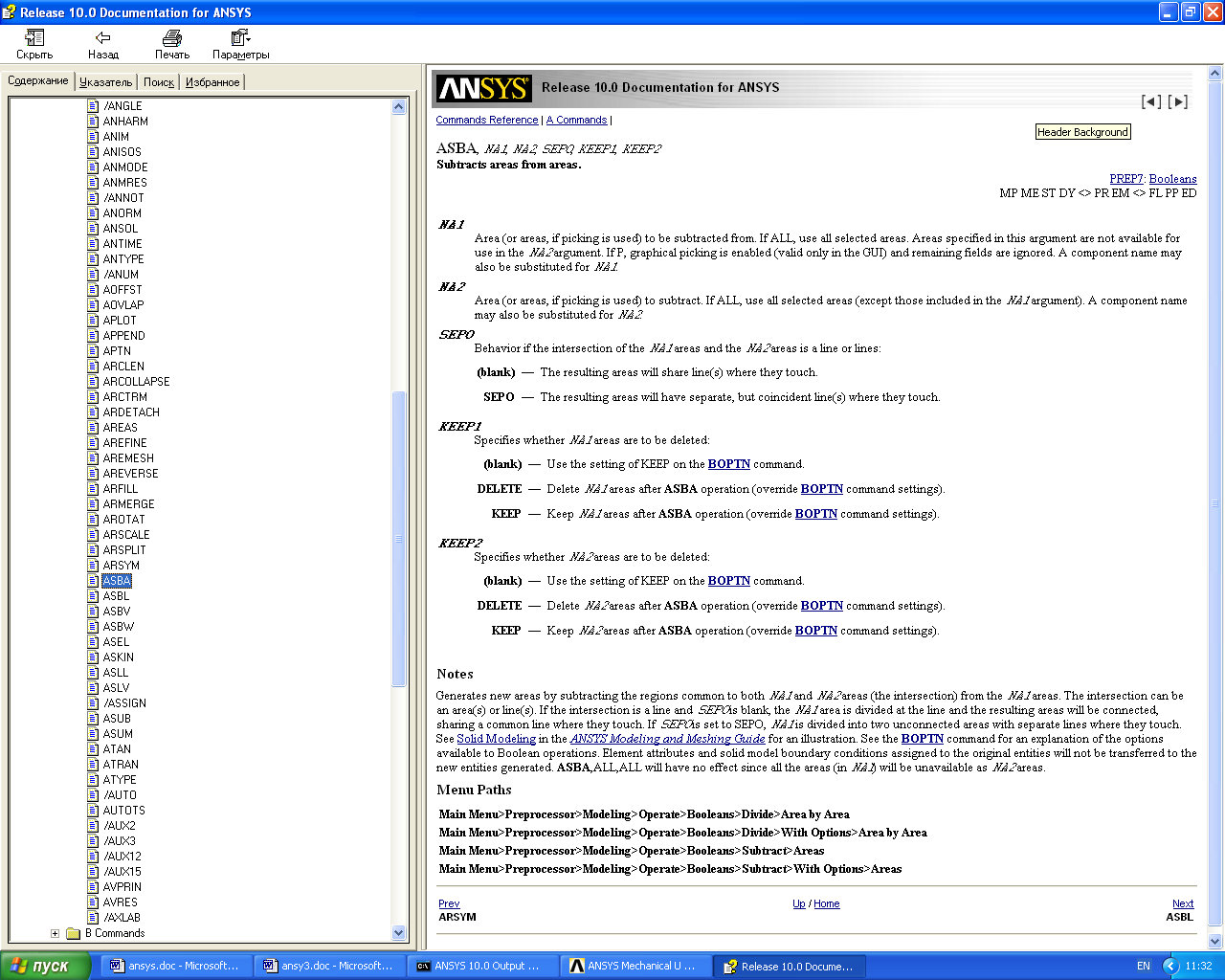Click the Скрыть (Hide) toolbar icon
The height and width of the screenshot is (980, 1225).
[x=34, y=38]
